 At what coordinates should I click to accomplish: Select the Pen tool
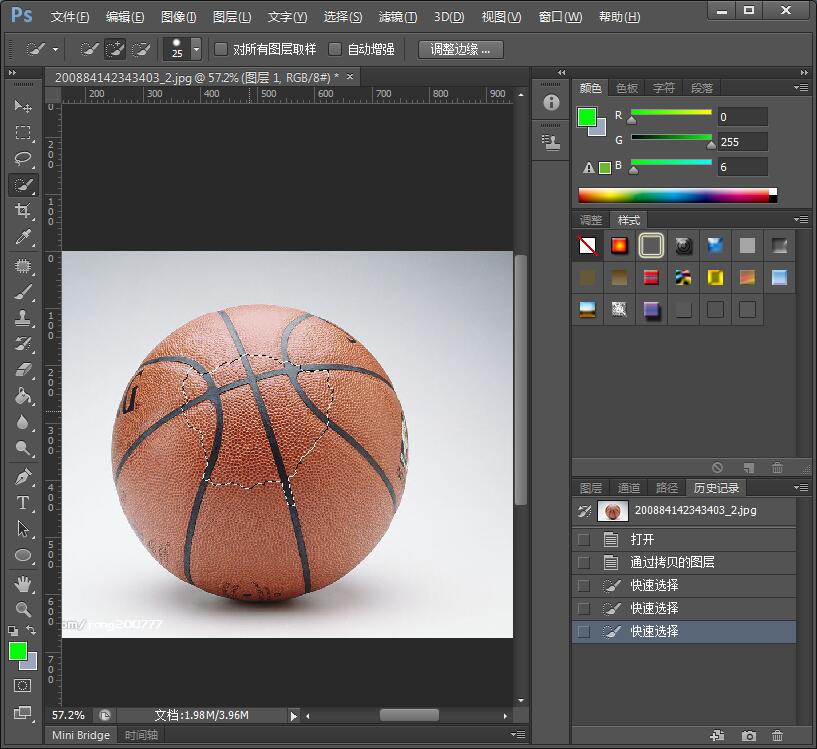[x=23, y=477]
